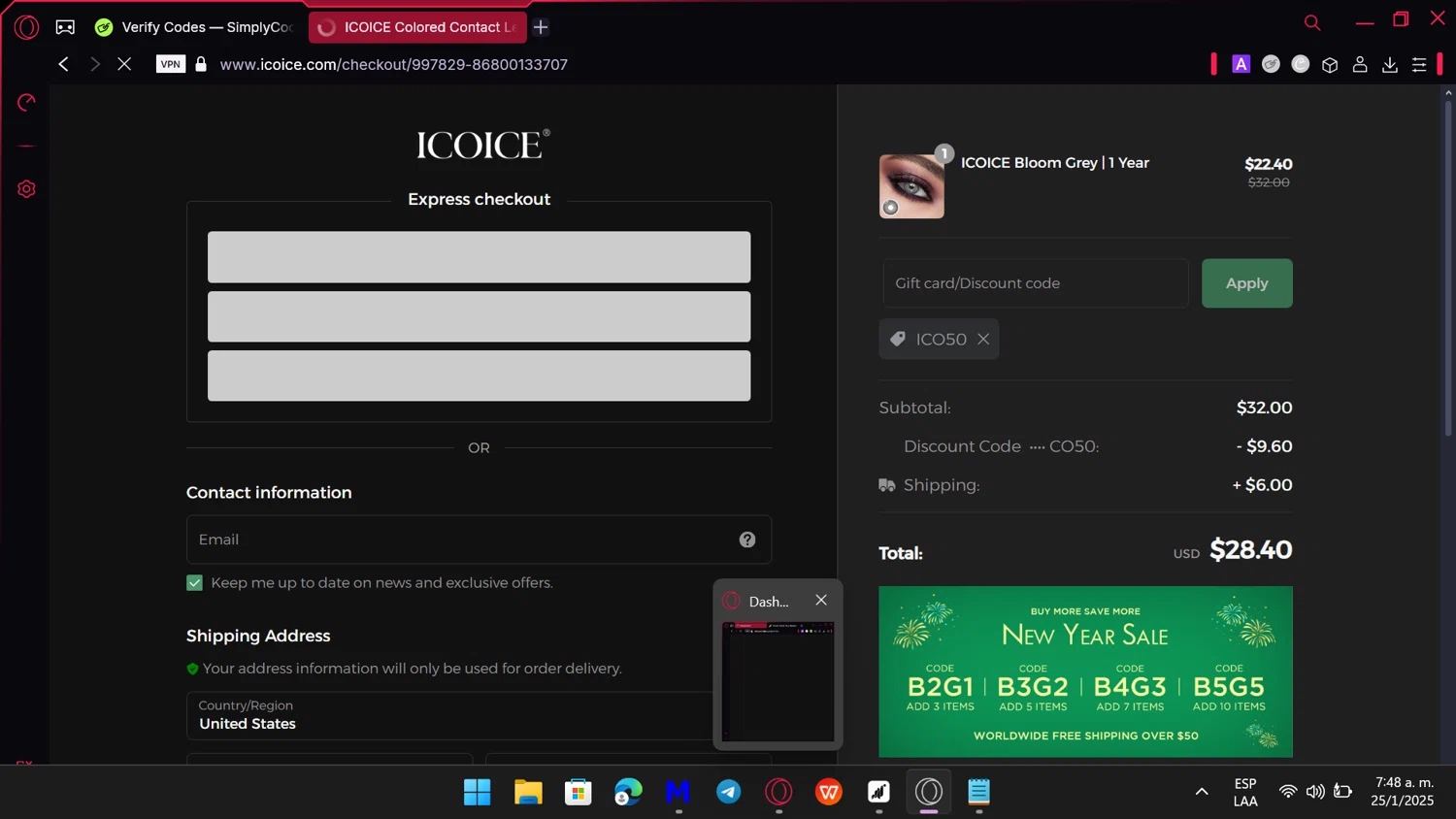Viewport: 1456px width, 819px height.
Task: Toggle the VPN badge
Action: point(171,64)
